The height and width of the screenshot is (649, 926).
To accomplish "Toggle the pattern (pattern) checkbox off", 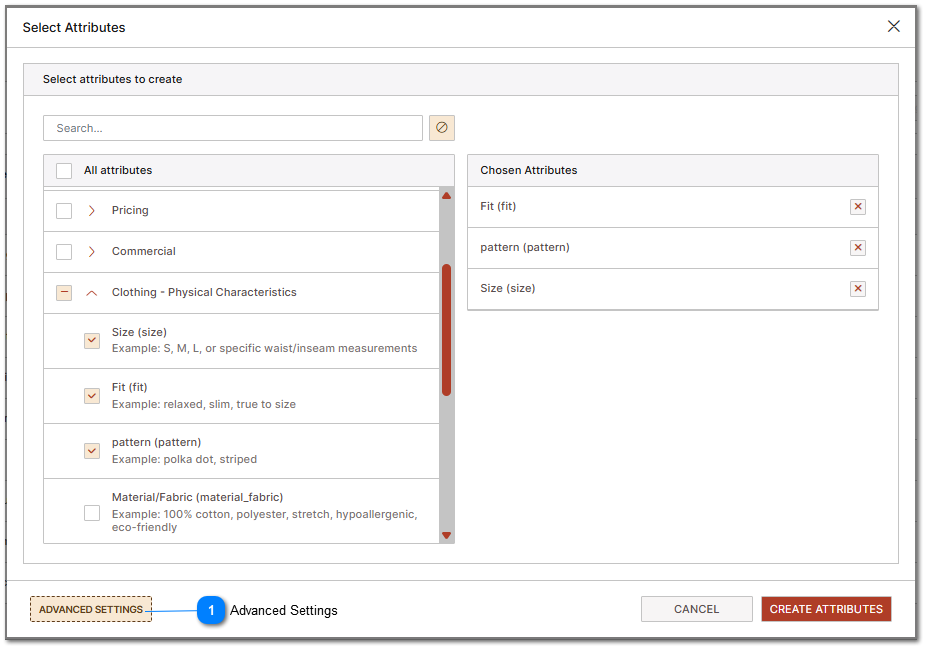I will tap(92, 450).
